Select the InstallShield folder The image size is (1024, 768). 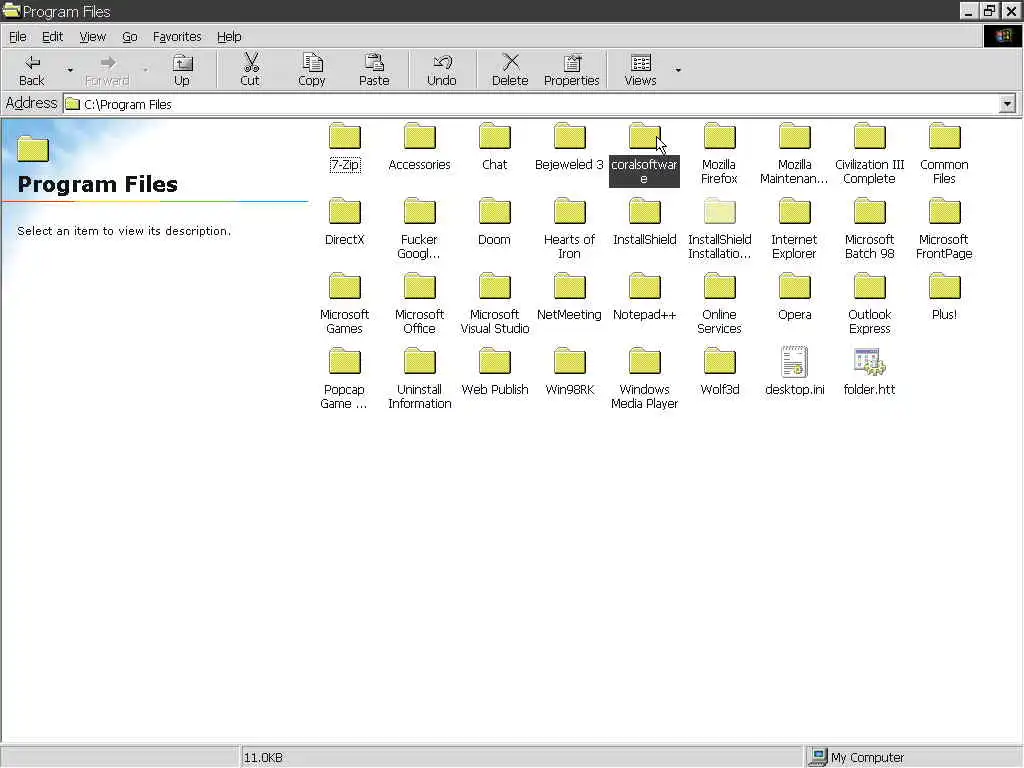click(645, 222)
